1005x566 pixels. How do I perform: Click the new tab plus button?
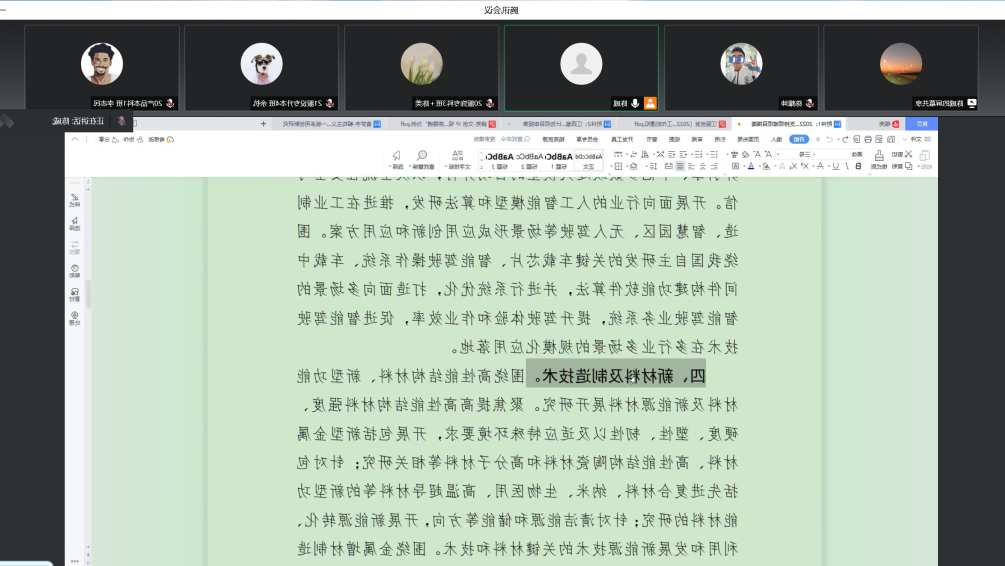pyautogui.click(x=263, y=123)
